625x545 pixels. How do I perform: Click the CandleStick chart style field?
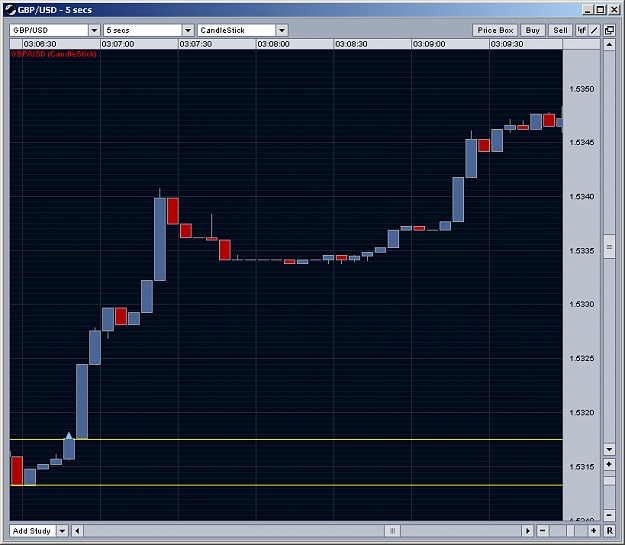(236, 30)
